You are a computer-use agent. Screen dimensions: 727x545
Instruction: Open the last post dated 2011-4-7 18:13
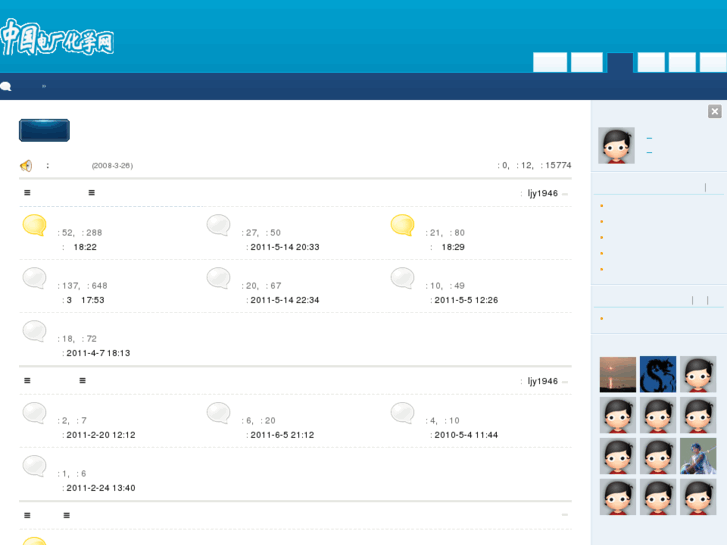98,353
